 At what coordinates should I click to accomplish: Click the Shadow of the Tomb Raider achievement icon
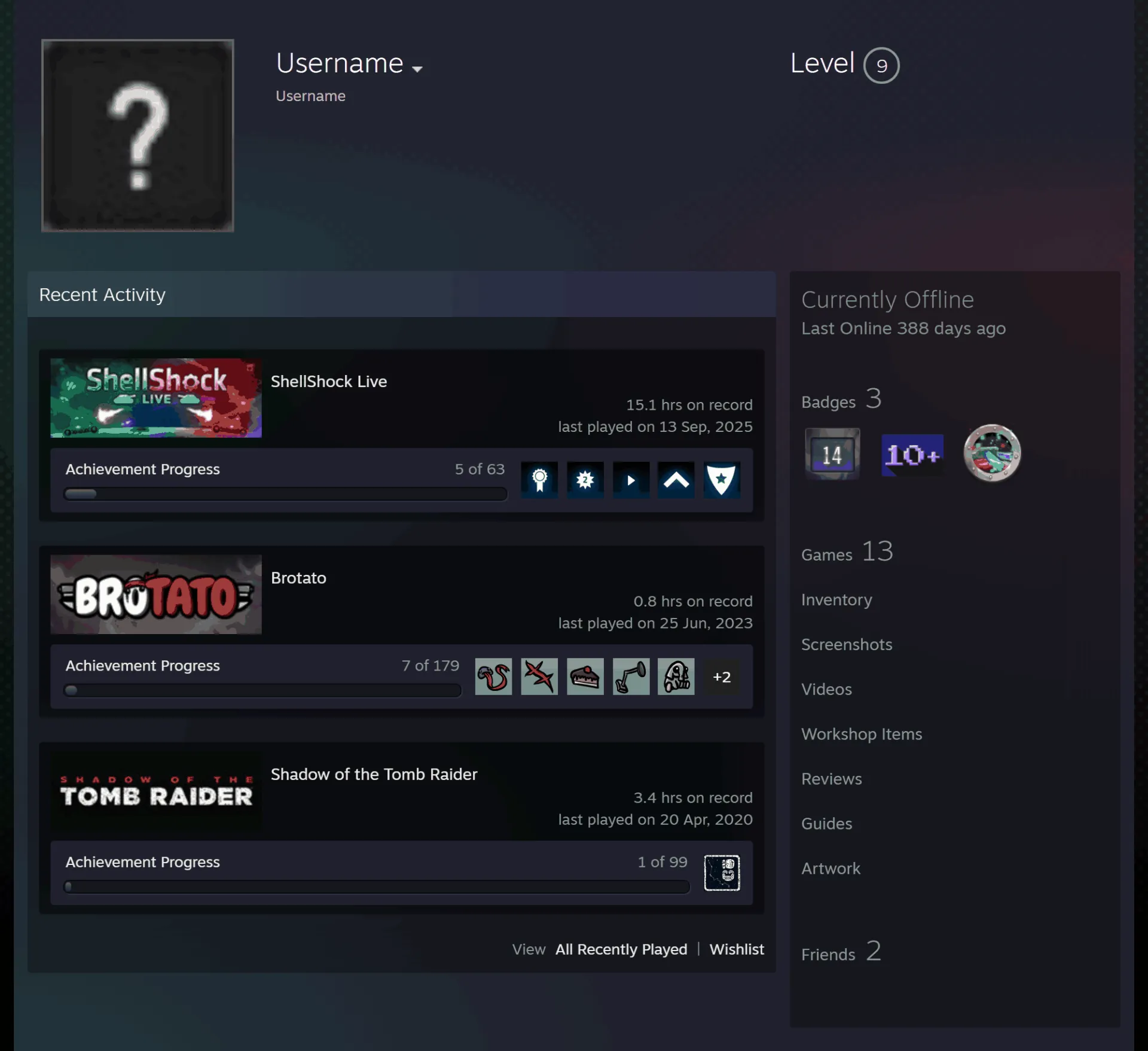(722, 873)
